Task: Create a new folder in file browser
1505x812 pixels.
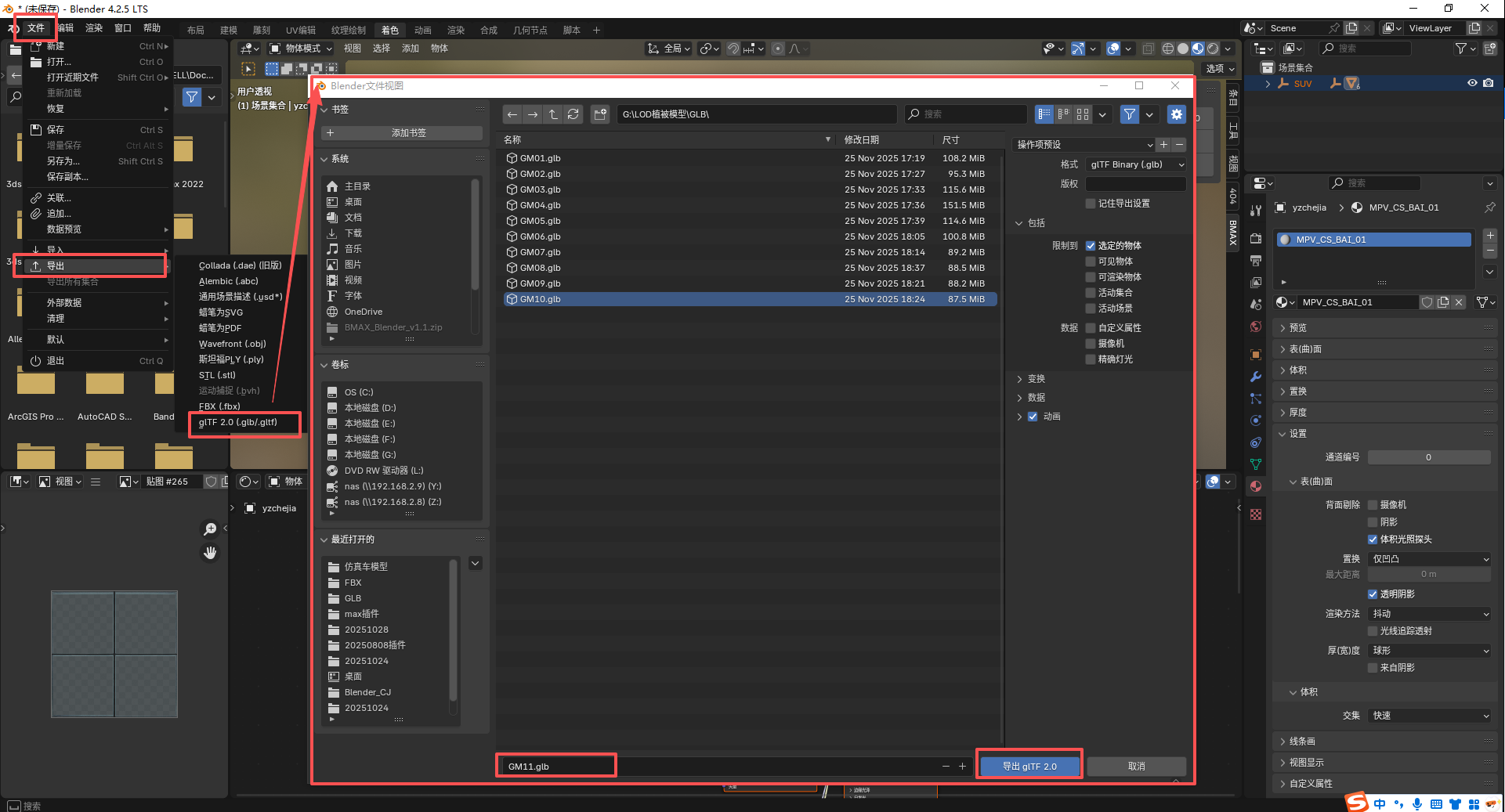Action: [x=600, y=114]
